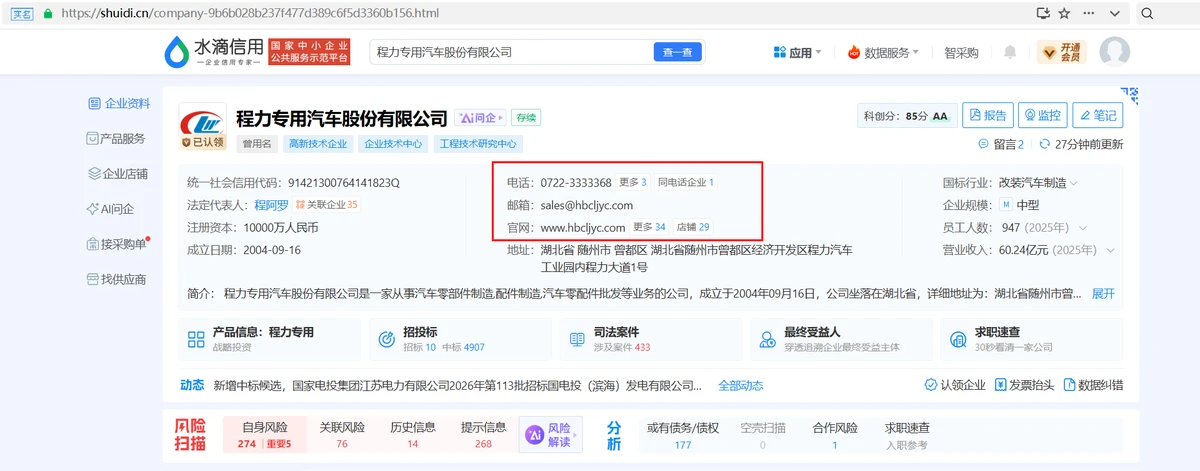This screenshot has width=1200, height=471.
Task: Click the 企业技术中心 tag
Action: [x=392, y=144]
